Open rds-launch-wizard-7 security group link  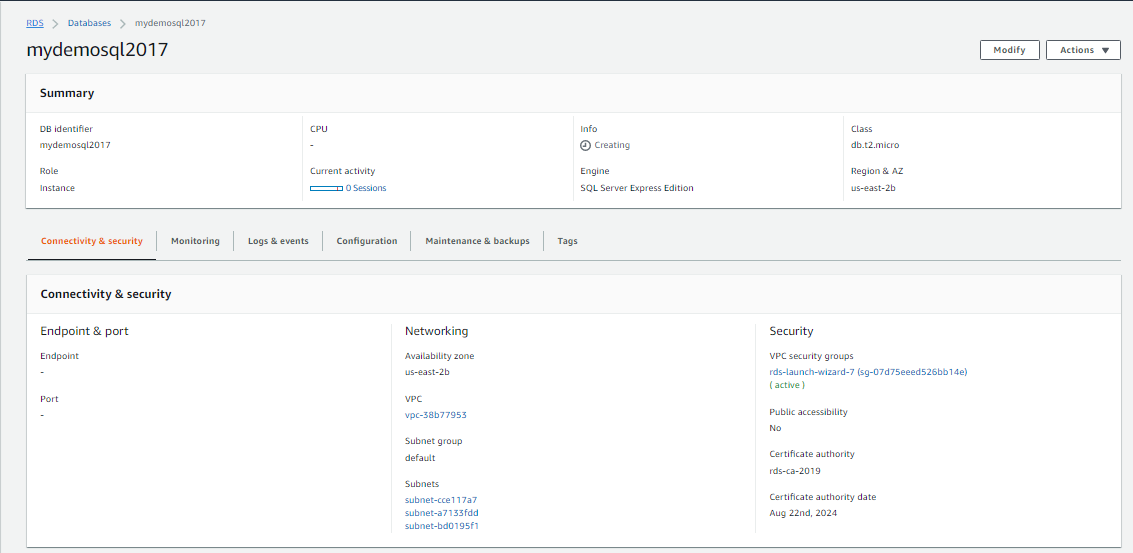point(867,372)
